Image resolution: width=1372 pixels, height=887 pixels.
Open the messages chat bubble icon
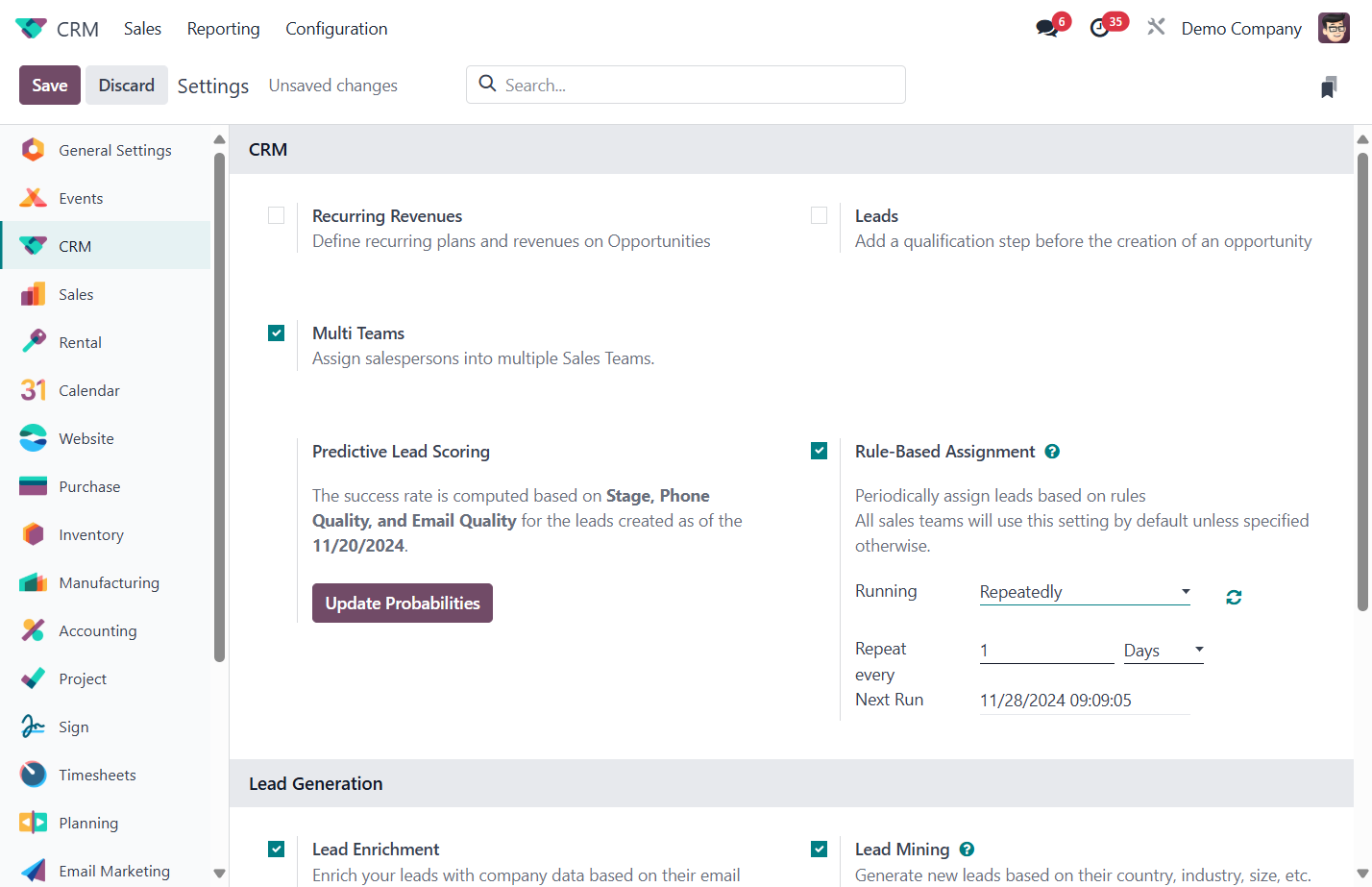[x=1047, y=28]
